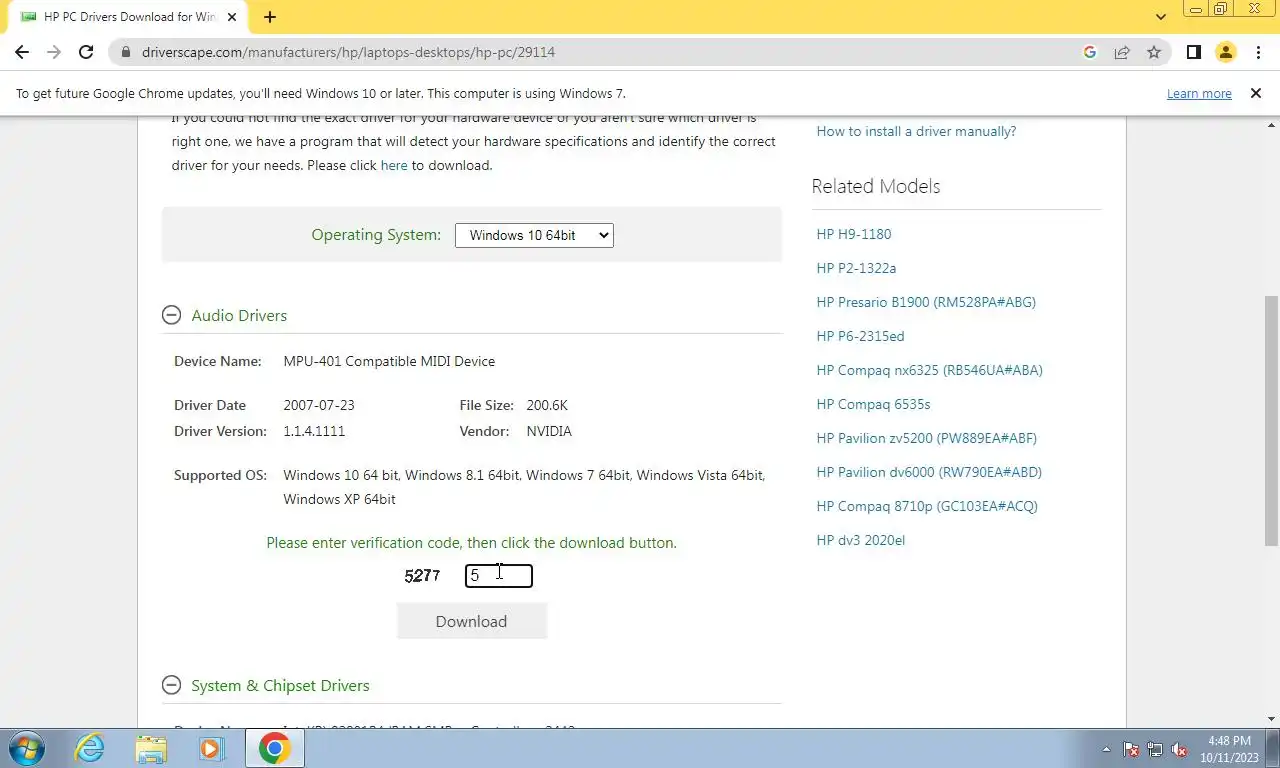
Task: Select the HP PC Drivers Download tab
Action: click(130, 17)
